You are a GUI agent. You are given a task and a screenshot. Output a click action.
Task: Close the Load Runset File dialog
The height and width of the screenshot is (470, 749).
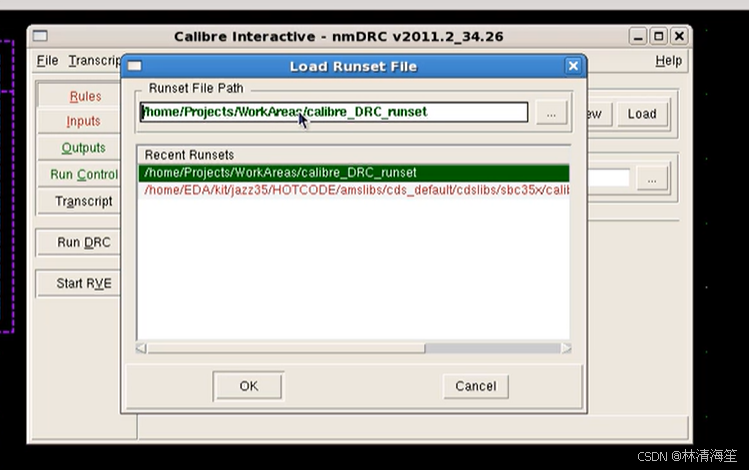point(573,66)
